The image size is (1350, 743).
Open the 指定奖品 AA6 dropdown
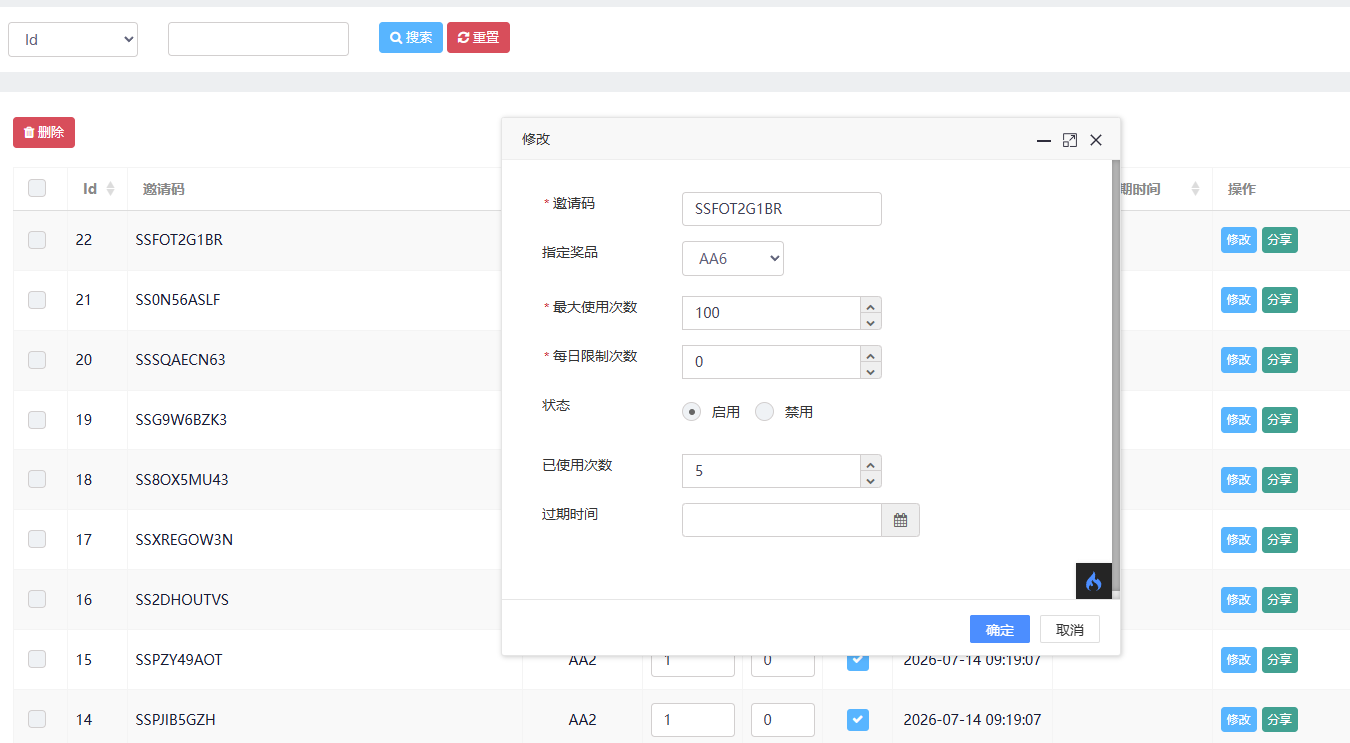point(733,258)
